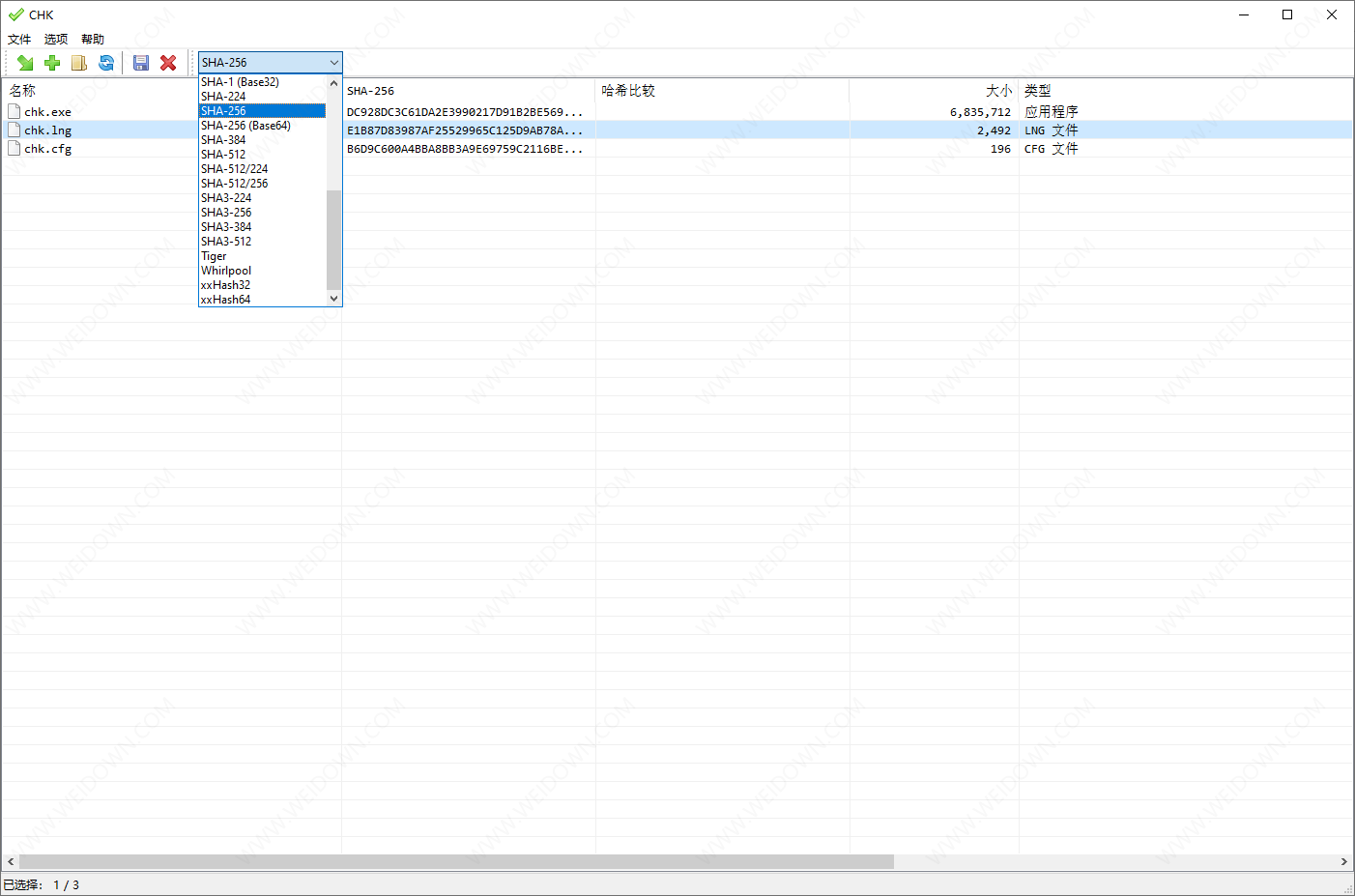Click the horizontal scrollbar right arrow
This screenshot has width=1355, height=896.
pyautogui.click(x=1343, y=861)
